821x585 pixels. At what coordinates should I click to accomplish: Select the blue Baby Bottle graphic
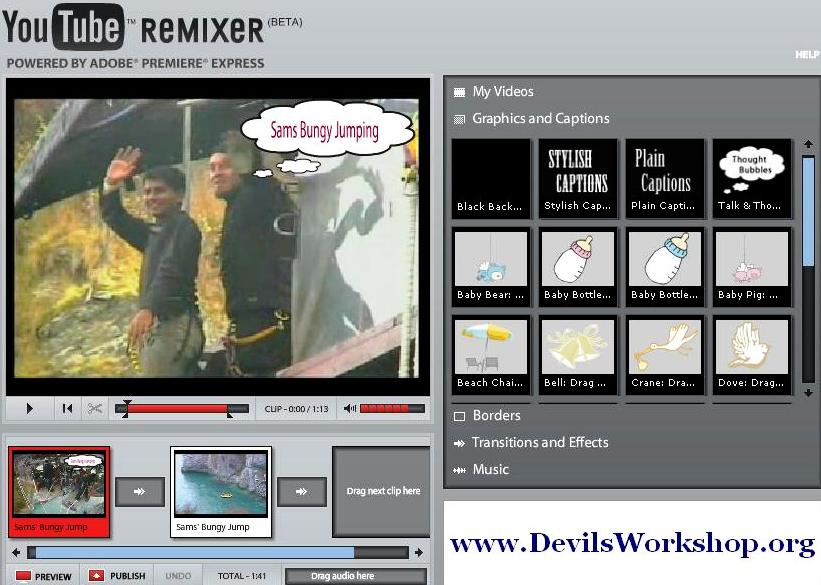pyautogui.click(x=664, y=267)
